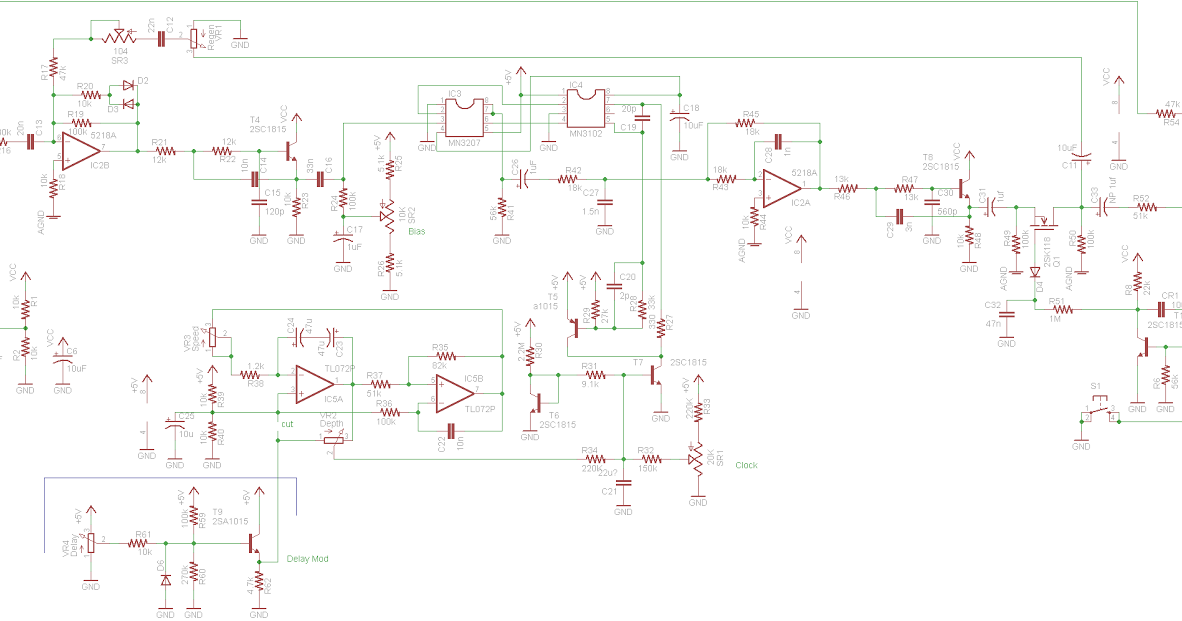Click transistor T9 2SA1015
1182x621 pixels.
click(x=255, y=543)
